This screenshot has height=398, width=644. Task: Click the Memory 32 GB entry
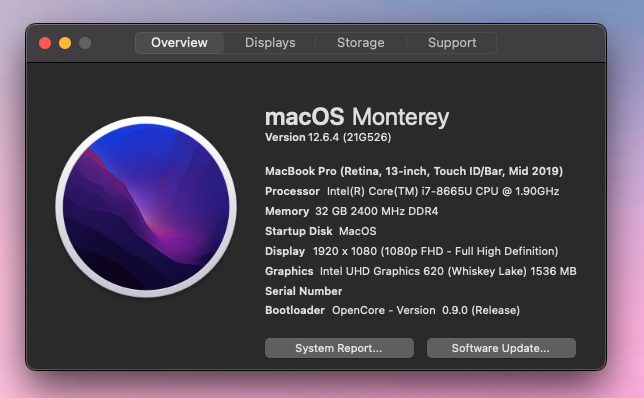(x=352, y=211)
